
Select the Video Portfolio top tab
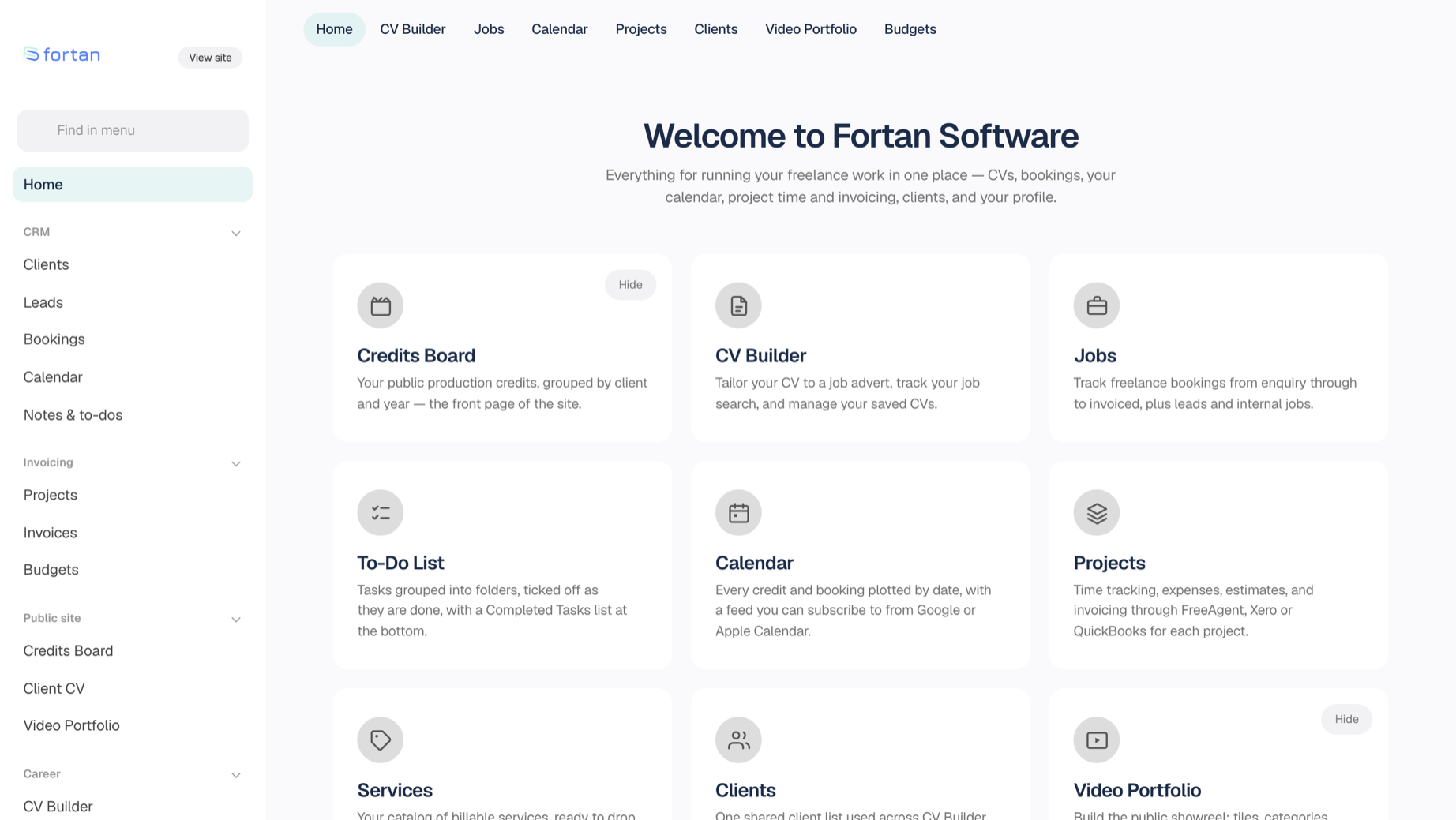click(x=810, y=29)
